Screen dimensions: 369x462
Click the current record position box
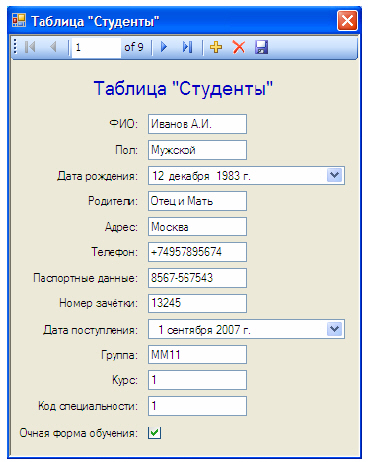click(96, 47)
